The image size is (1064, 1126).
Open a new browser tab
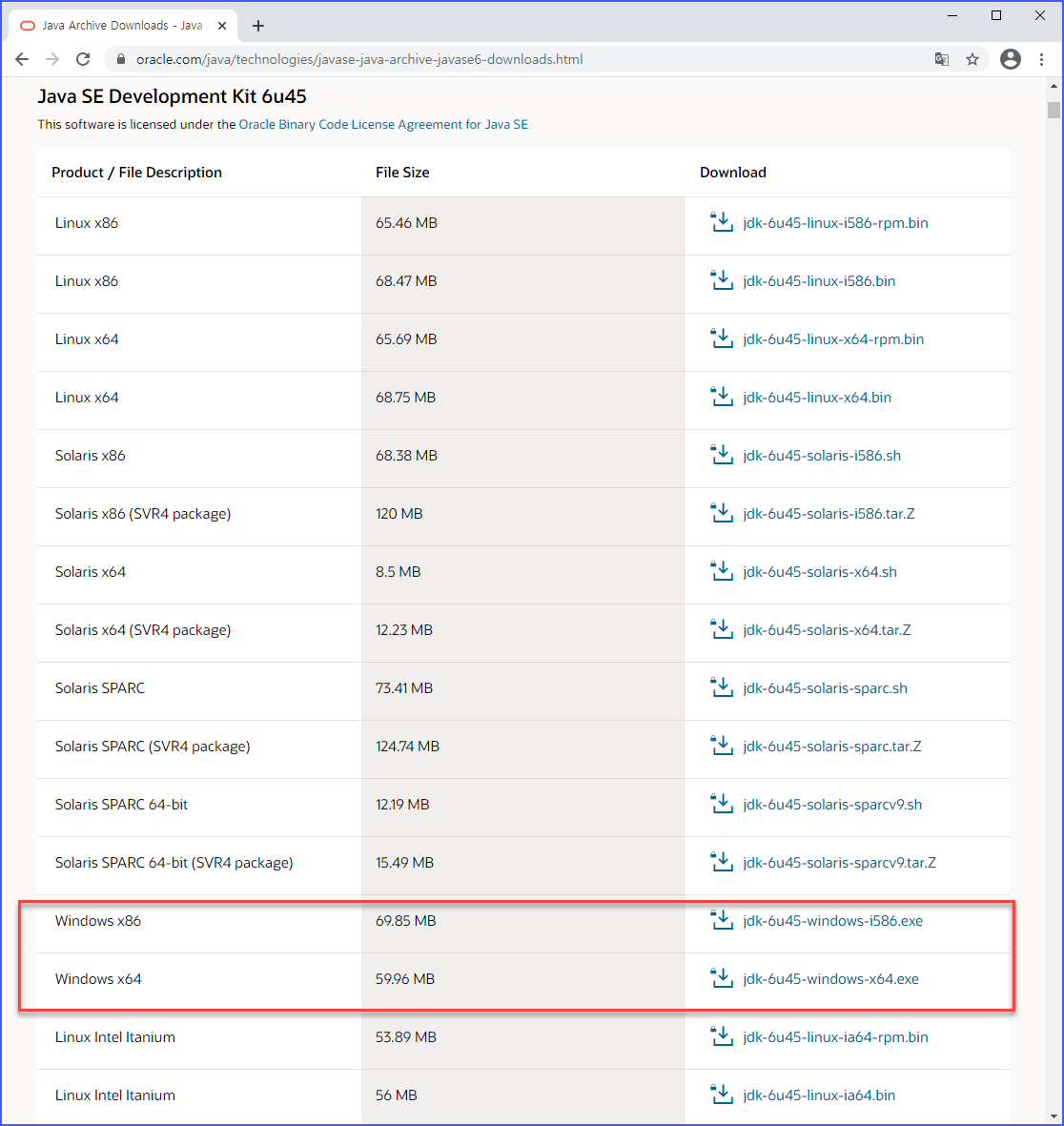[x=258, y=26]
